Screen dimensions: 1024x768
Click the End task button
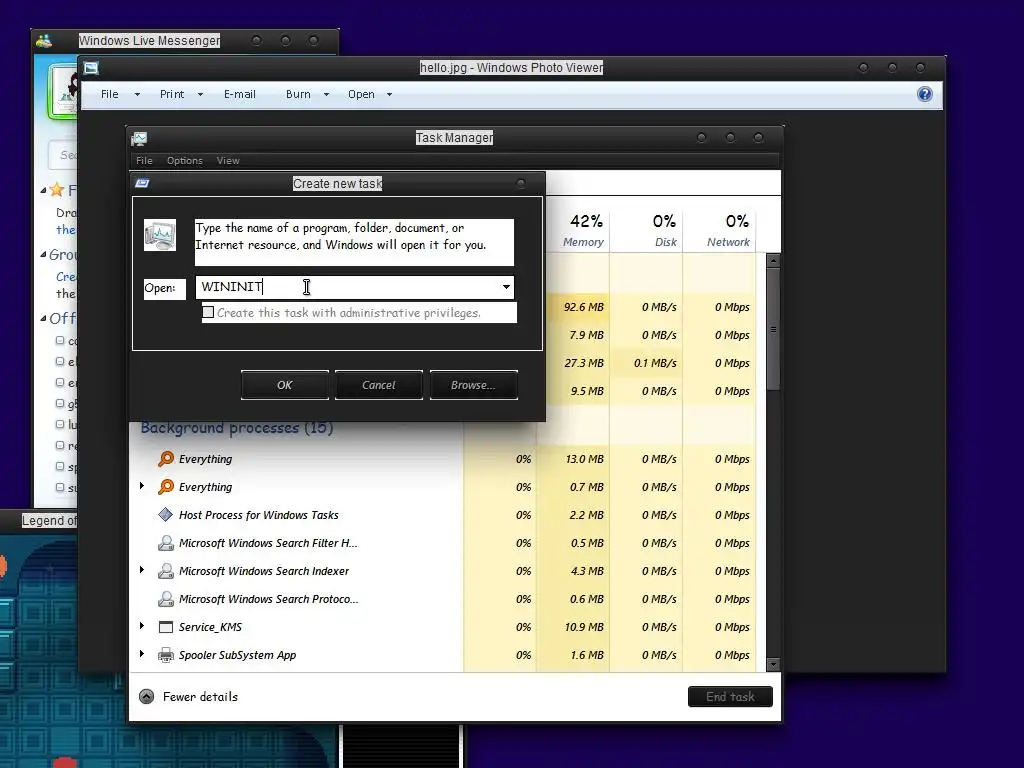coord(730,697)
